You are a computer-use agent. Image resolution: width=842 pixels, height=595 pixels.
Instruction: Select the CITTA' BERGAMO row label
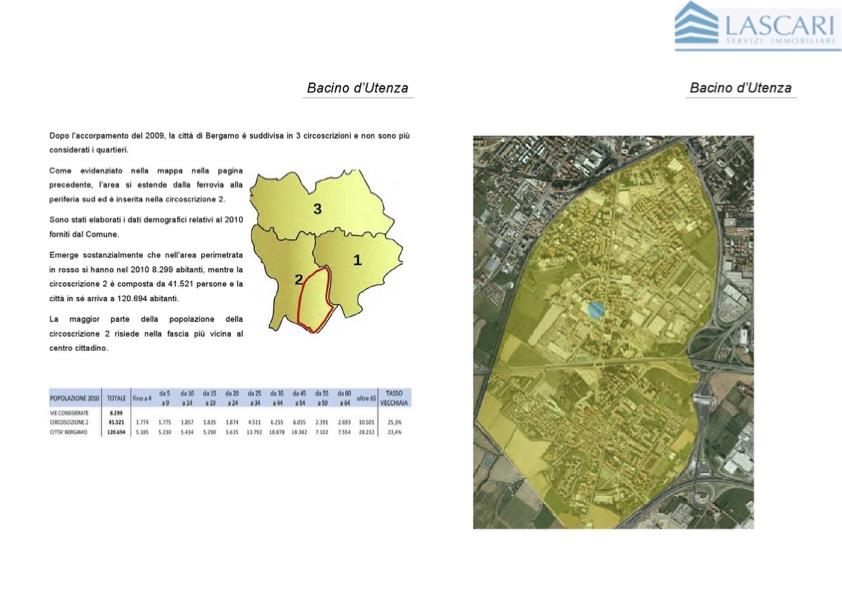(x=70, y=432)
